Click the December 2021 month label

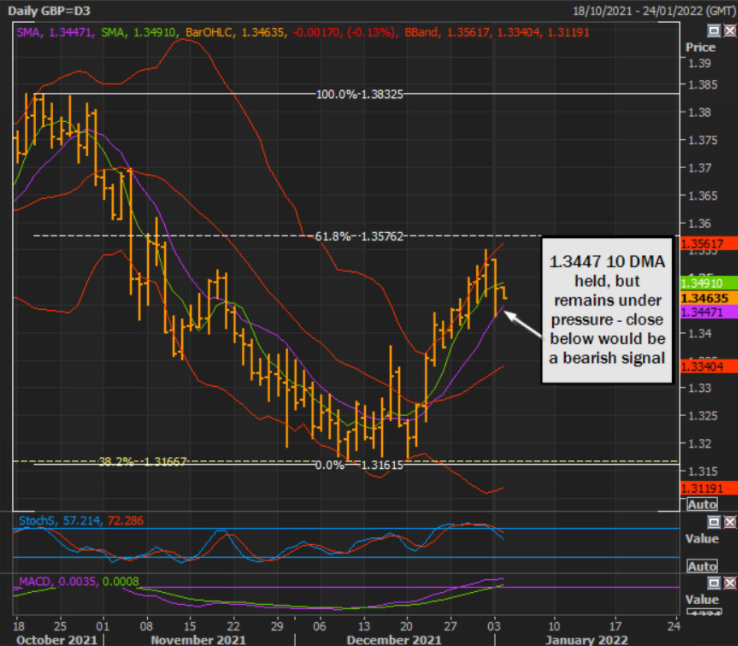coord(394,640)
